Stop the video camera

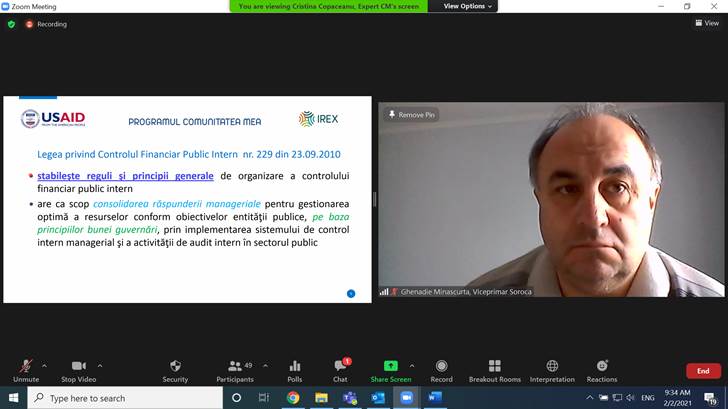[78, 370]
